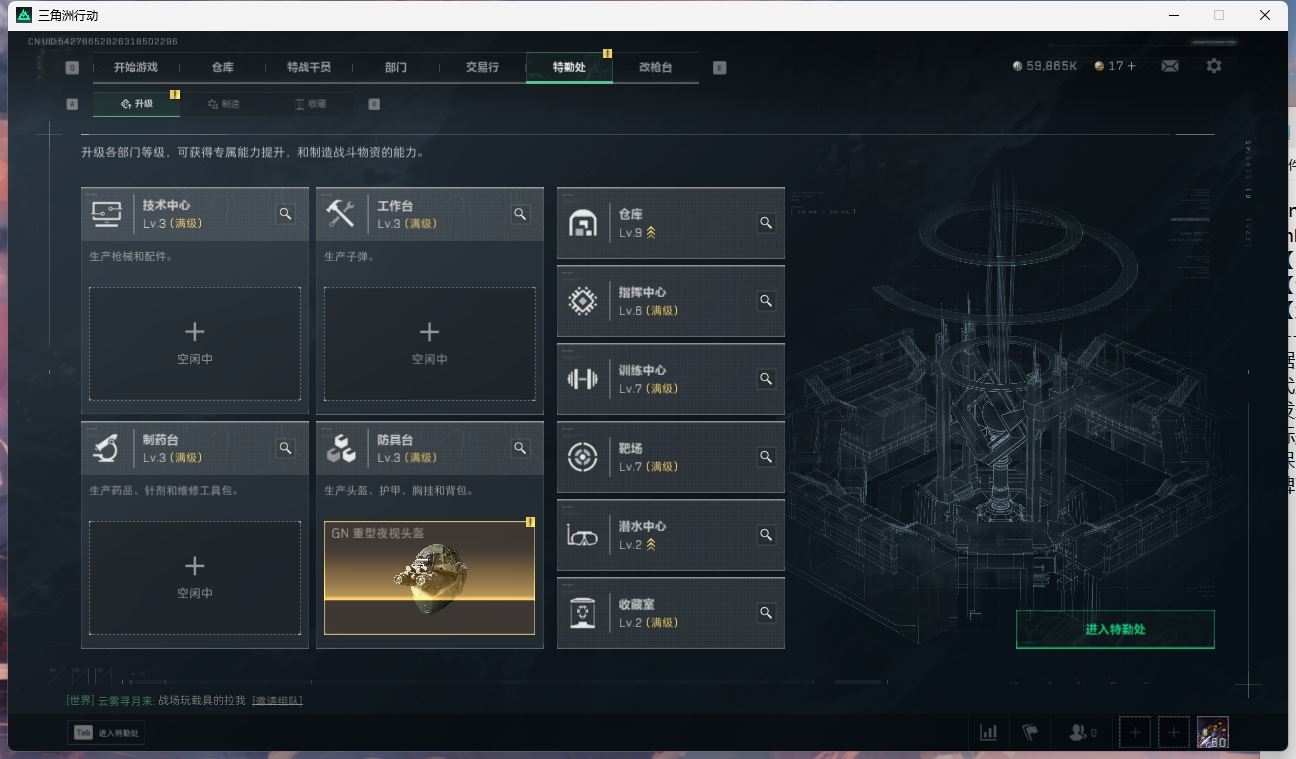Inspect 技术中心 with magnifier icon
This screenshot has width=1296, height=759.
[x=286, y=214]
